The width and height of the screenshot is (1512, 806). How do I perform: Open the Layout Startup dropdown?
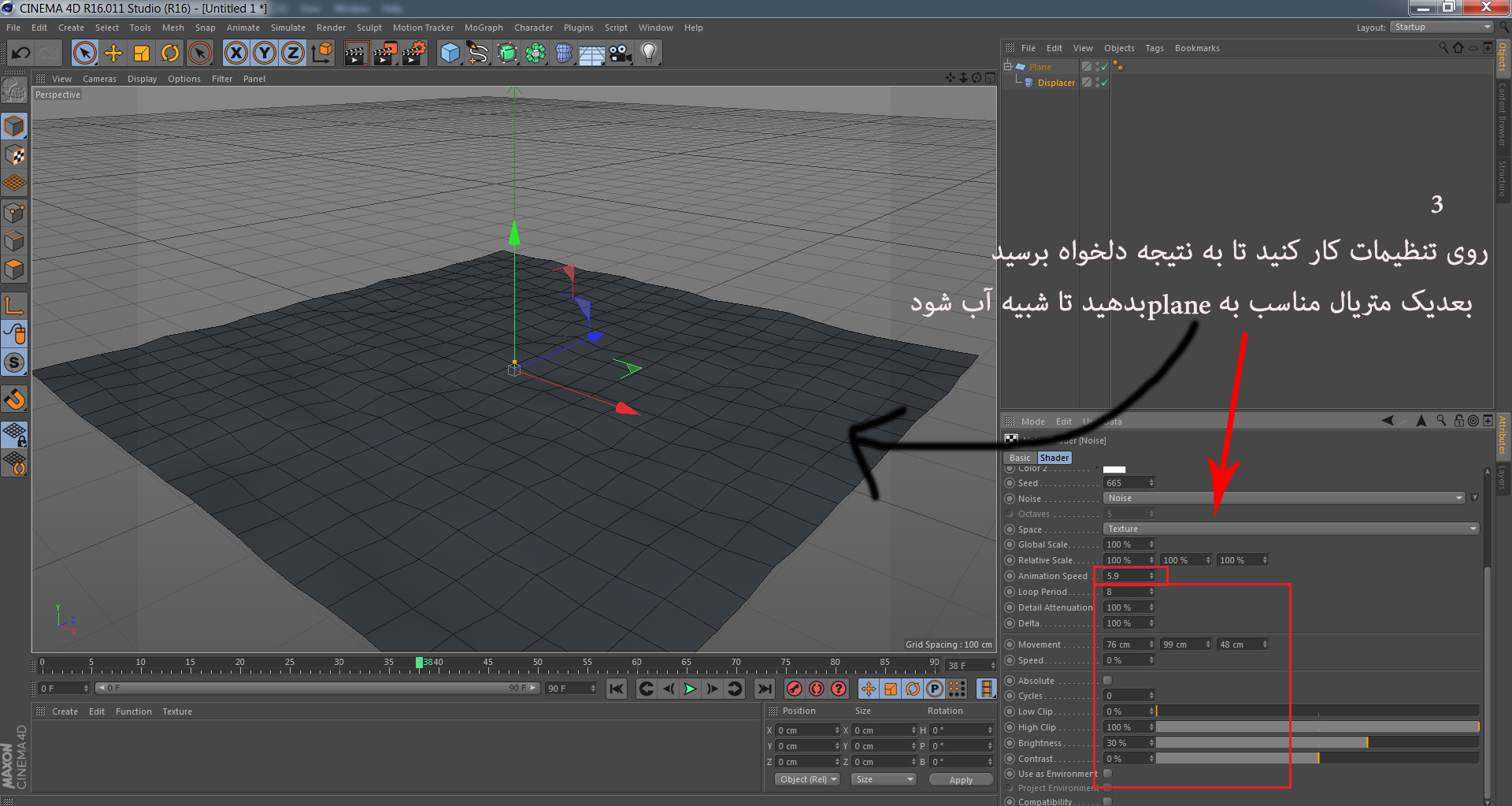[1442, 27]
